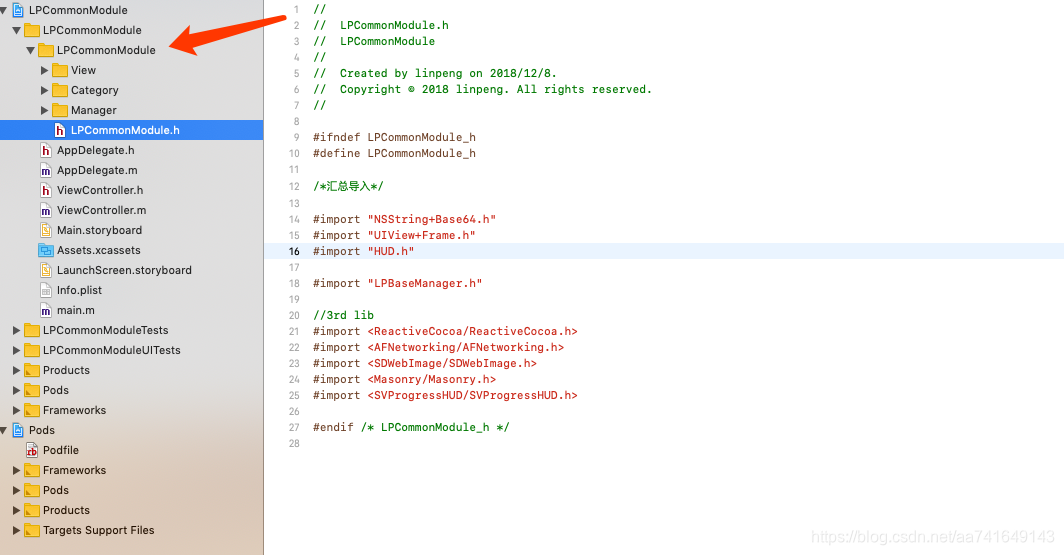
Task: Click the SDWebImage import line
Action: (425, 364)
